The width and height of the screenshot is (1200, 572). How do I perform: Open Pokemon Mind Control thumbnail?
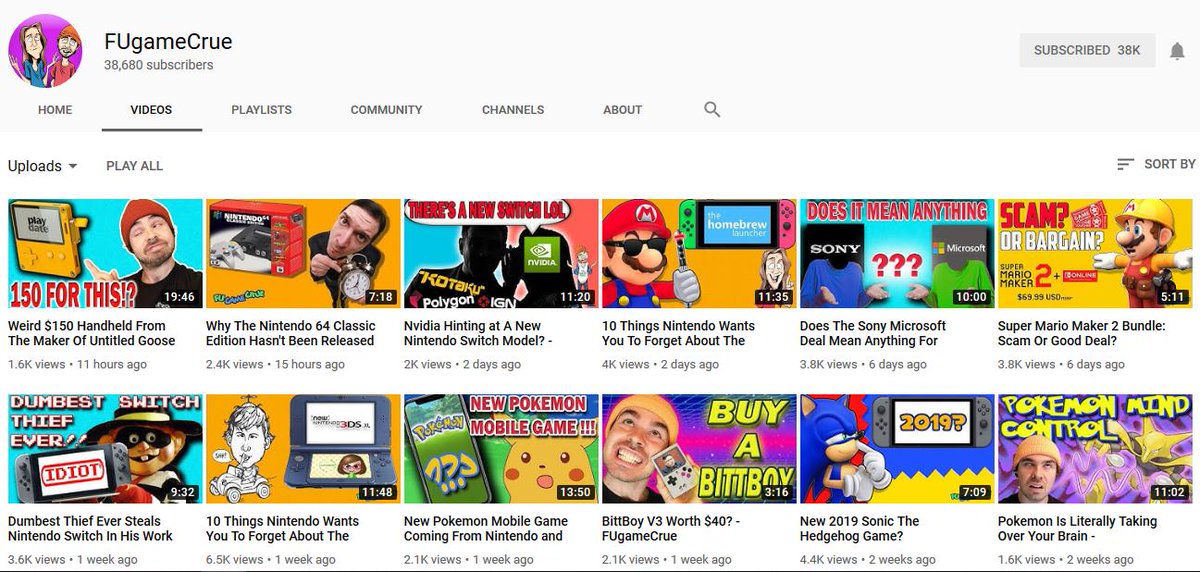point(1095,448)
